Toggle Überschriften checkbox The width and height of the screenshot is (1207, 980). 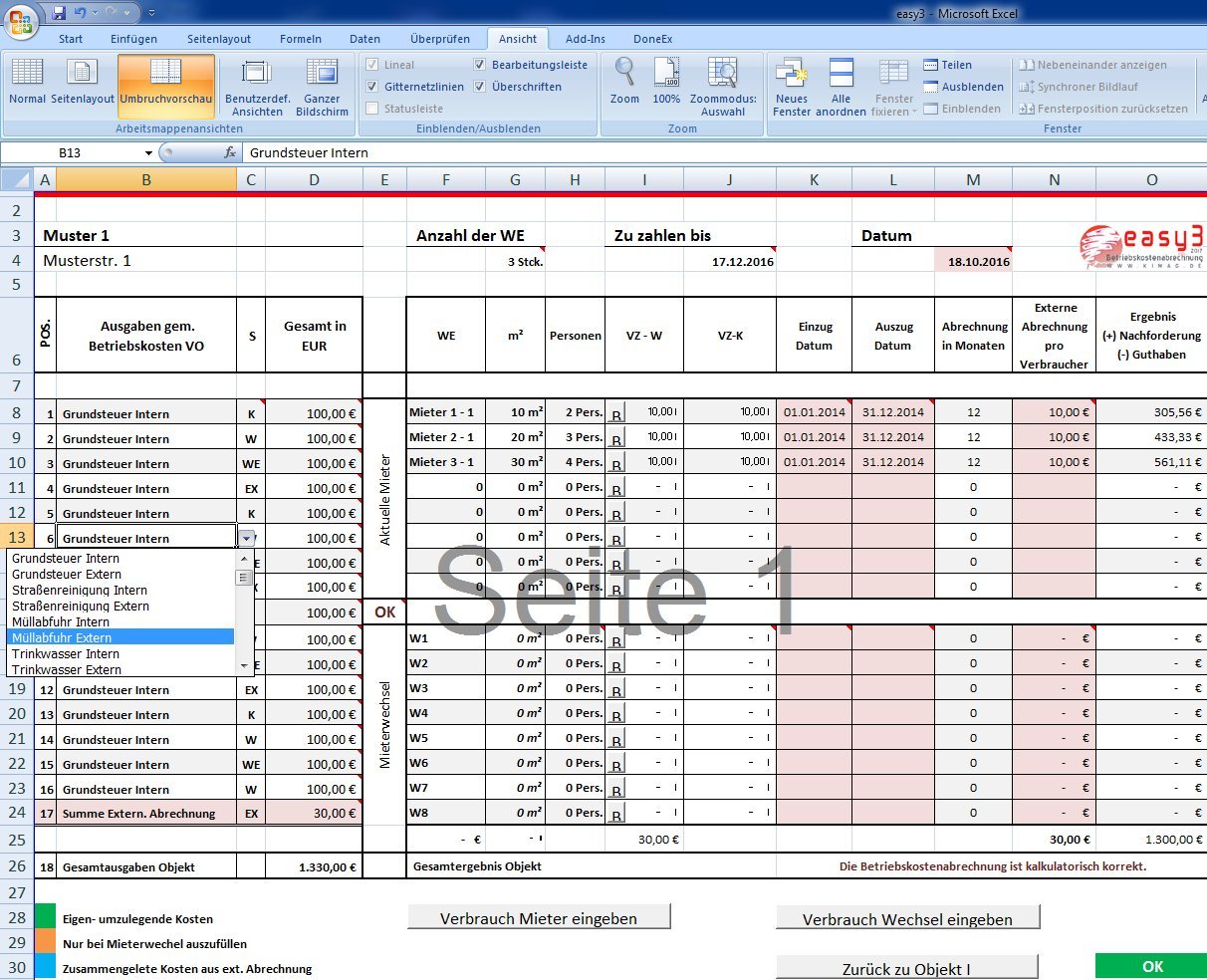pos(480,87)
